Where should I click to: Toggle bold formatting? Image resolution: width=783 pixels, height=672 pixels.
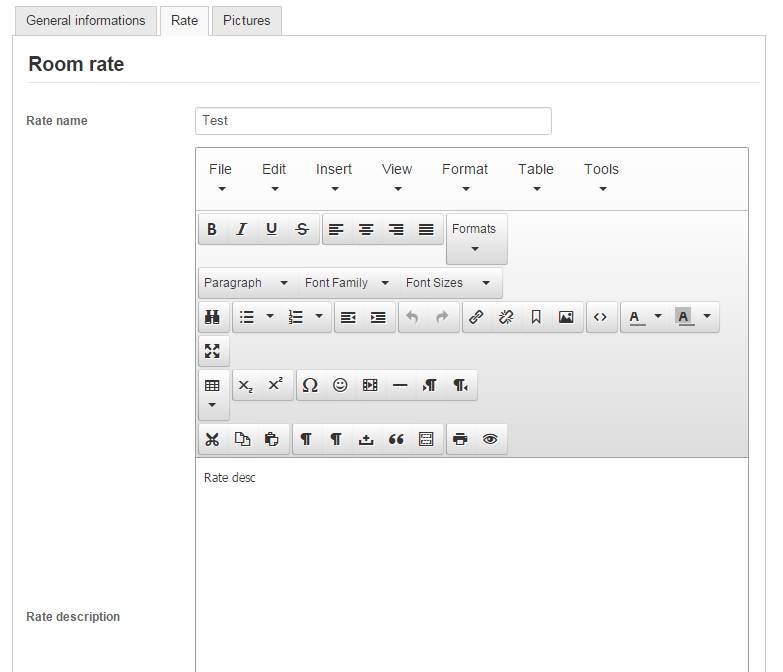pyautogui.click(x=212, y=229)
